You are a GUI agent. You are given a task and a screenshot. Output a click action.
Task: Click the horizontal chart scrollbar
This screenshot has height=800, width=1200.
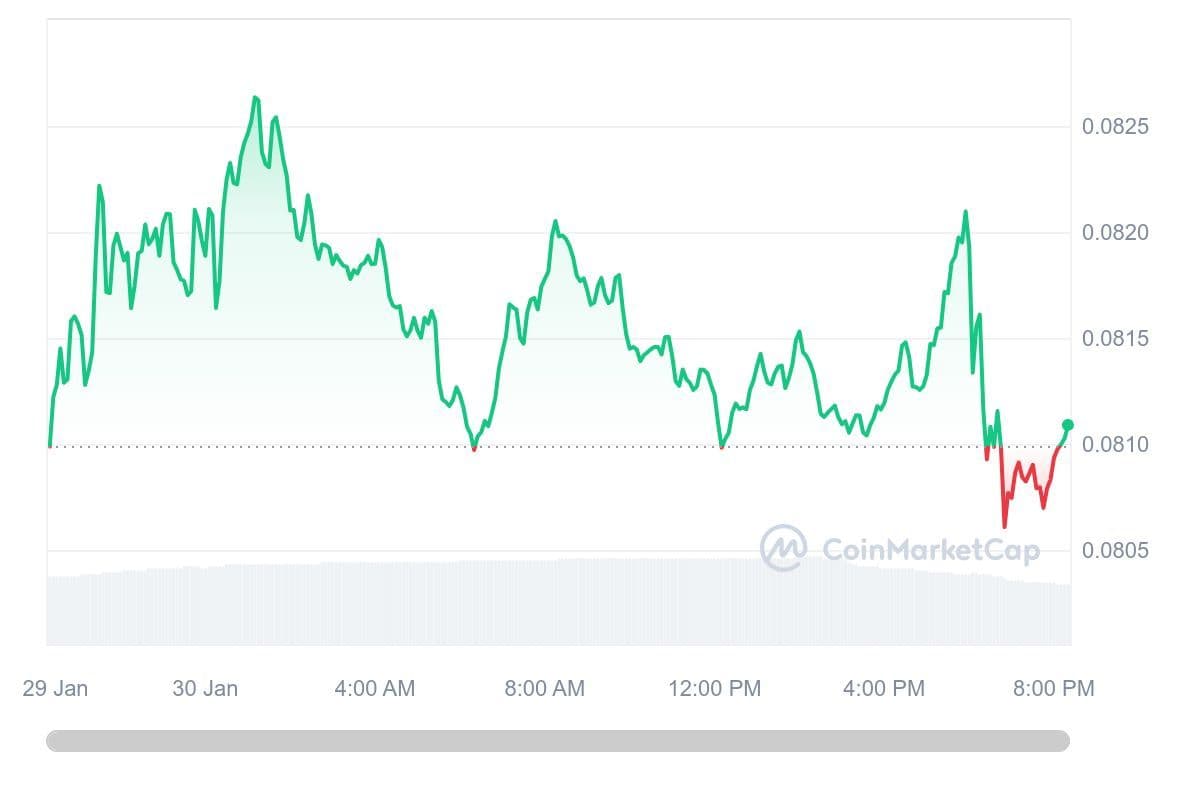[x=558, y=741]
